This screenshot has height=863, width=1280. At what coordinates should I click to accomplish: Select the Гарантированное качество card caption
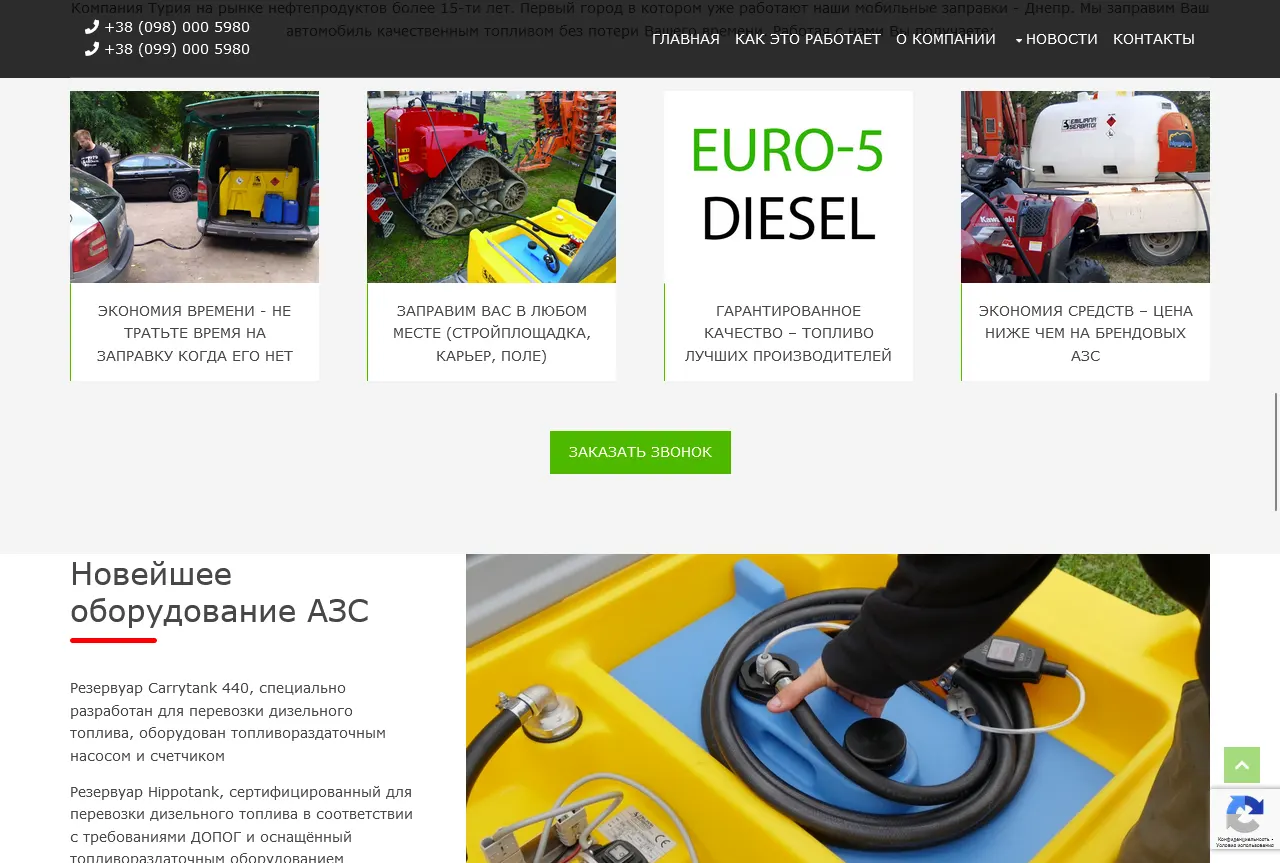coord(788,333)
